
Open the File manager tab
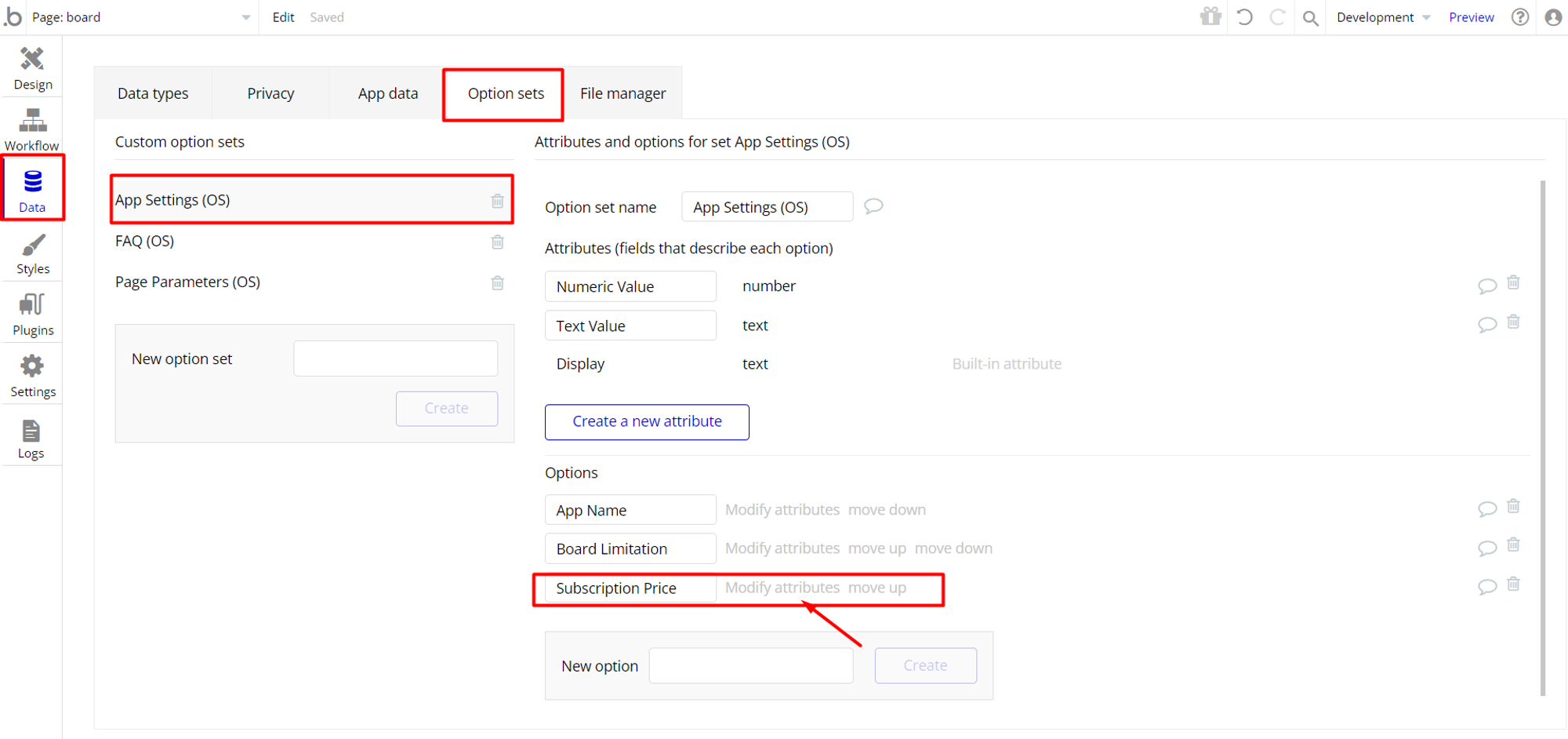click(x=622, y=93)
